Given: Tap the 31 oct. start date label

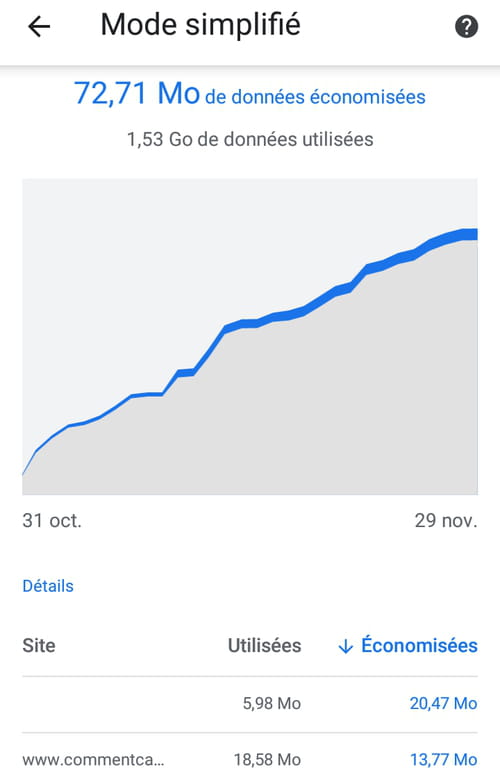Looking at the screenshot, I should pyautogui.click(x=52, y=520).
